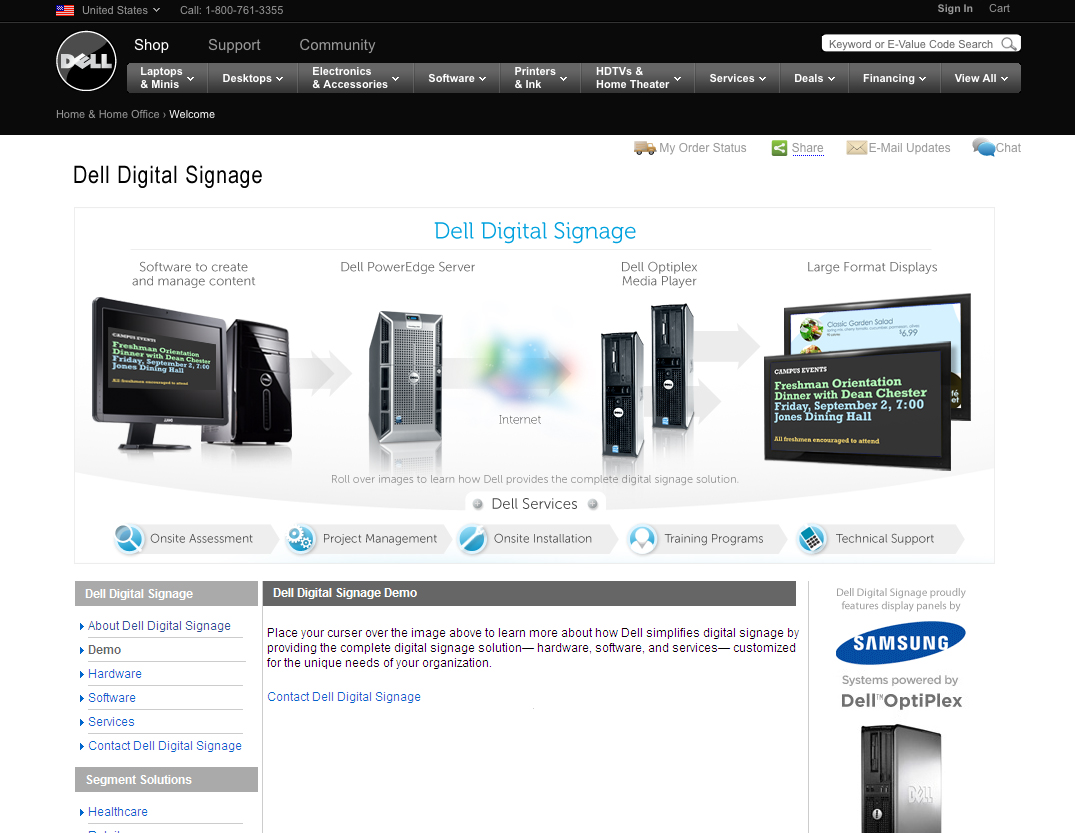The image size is (1075, 833).
Task: Select the Onsite Assessment magnifier icon
Action: coord(129,539)
